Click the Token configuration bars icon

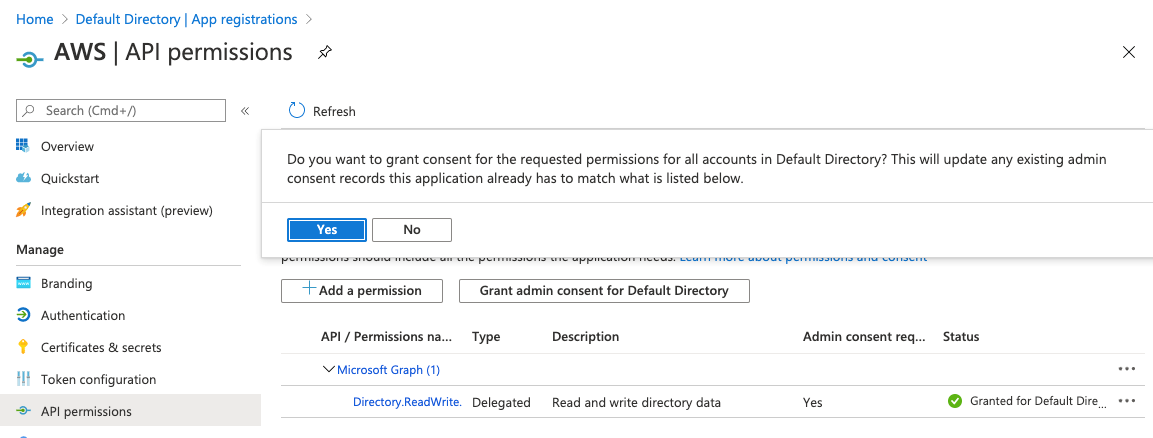(x=23, y=379)
